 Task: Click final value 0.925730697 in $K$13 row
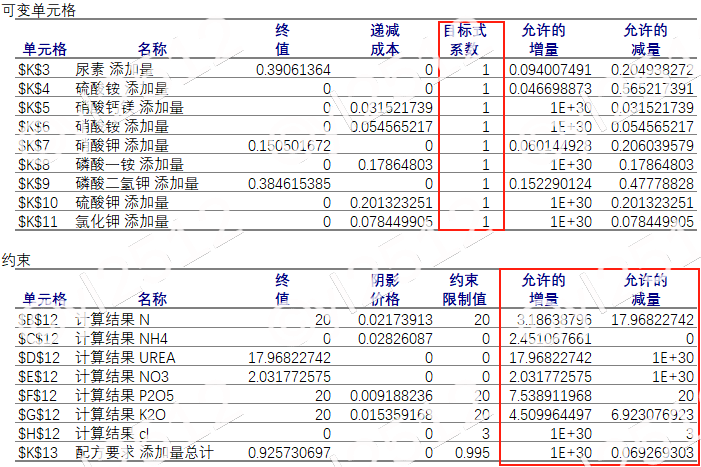click(289, 453)
